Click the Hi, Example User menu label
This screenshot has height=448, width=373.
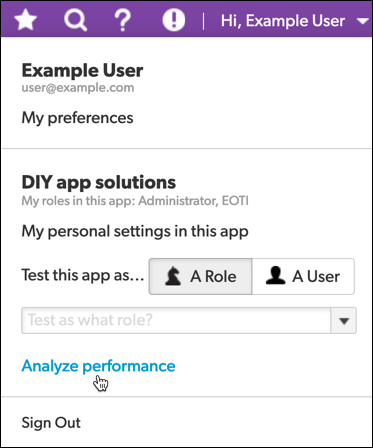pyautogui.click(x=283, y=21)
